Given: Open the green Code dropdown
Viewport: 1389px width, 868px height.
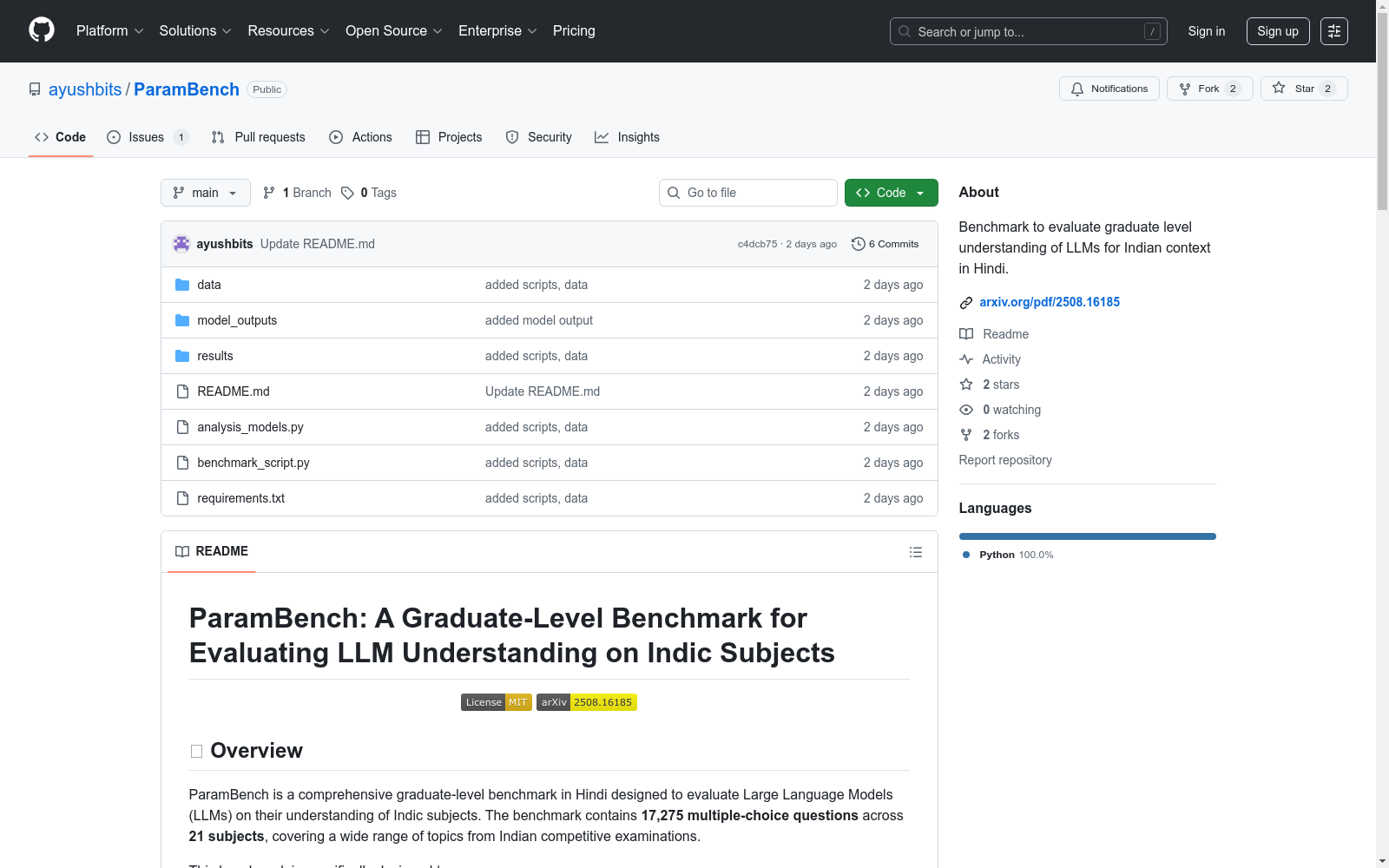Looking at the screenshot, I should click(x=892, y=193).
